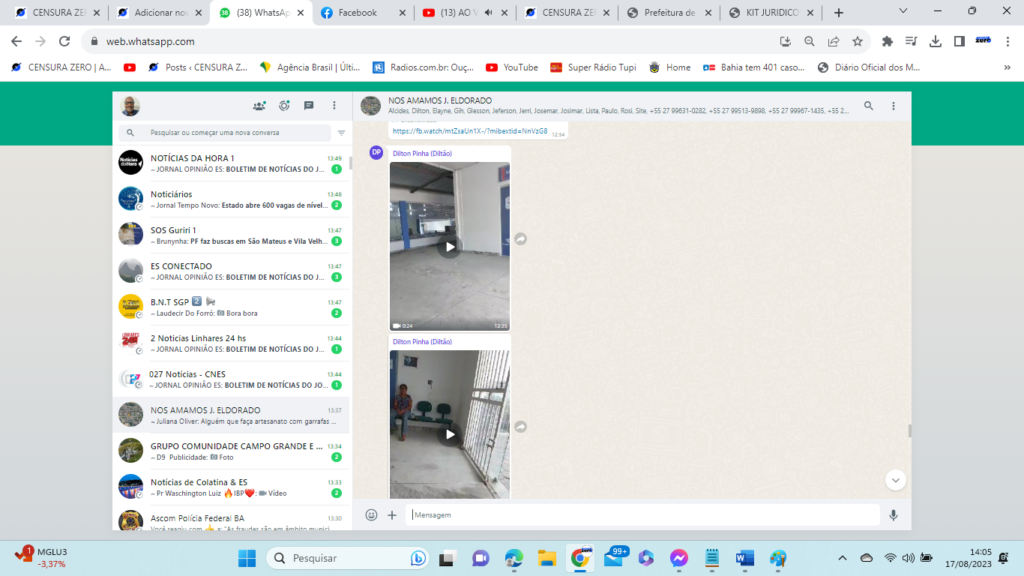The height and width of the screenshot is (576, 1024).
Task: Switch to the Prefeitura de browser tab
Action: point(667,13)
